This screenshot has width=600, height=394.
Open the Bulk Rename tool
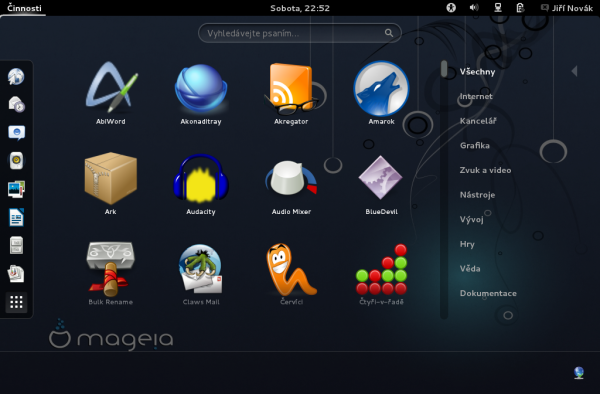pyautogui.click(x=111, y=274)
